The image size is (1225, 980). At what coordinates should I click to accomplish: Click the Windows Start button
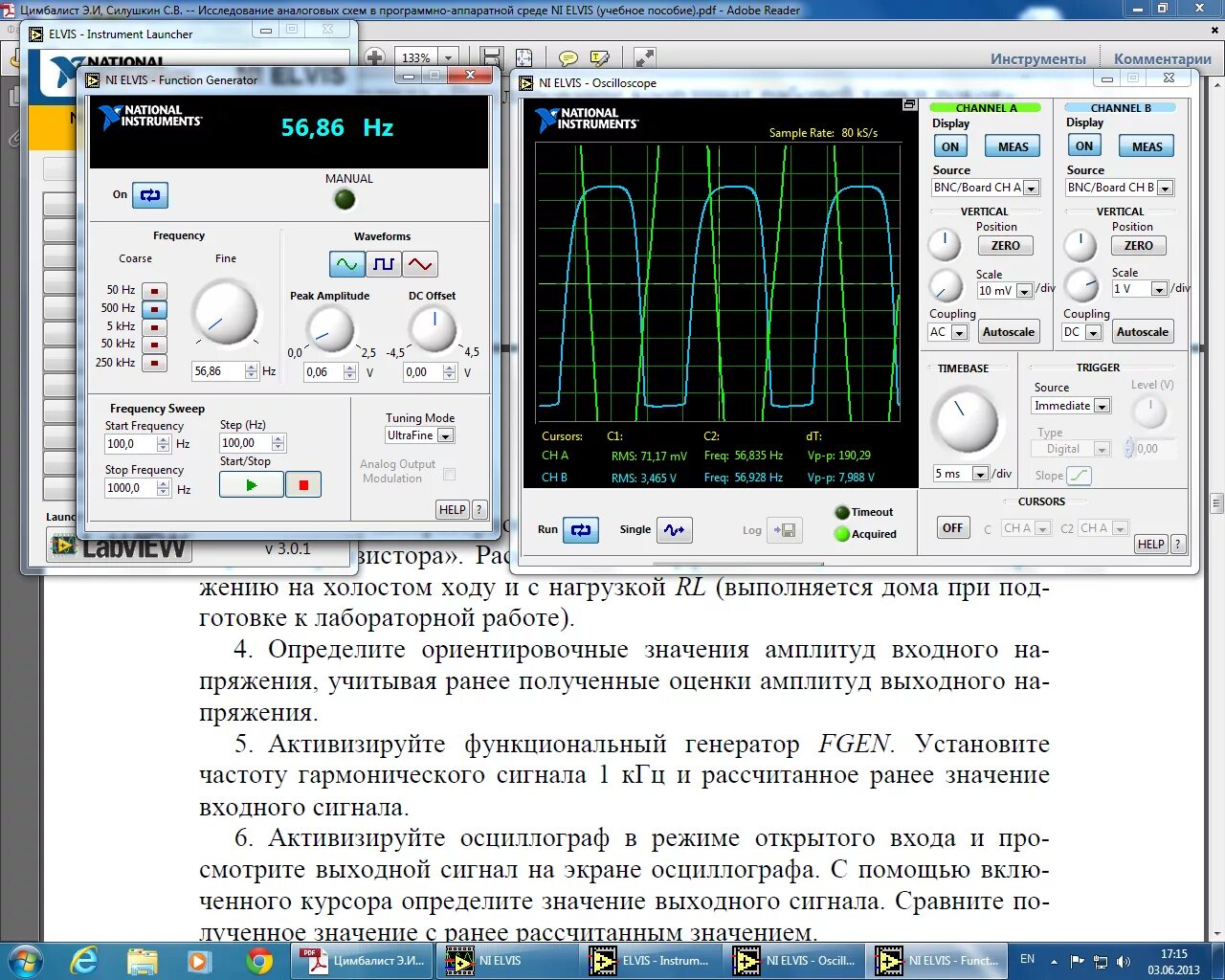click(24, 960)
